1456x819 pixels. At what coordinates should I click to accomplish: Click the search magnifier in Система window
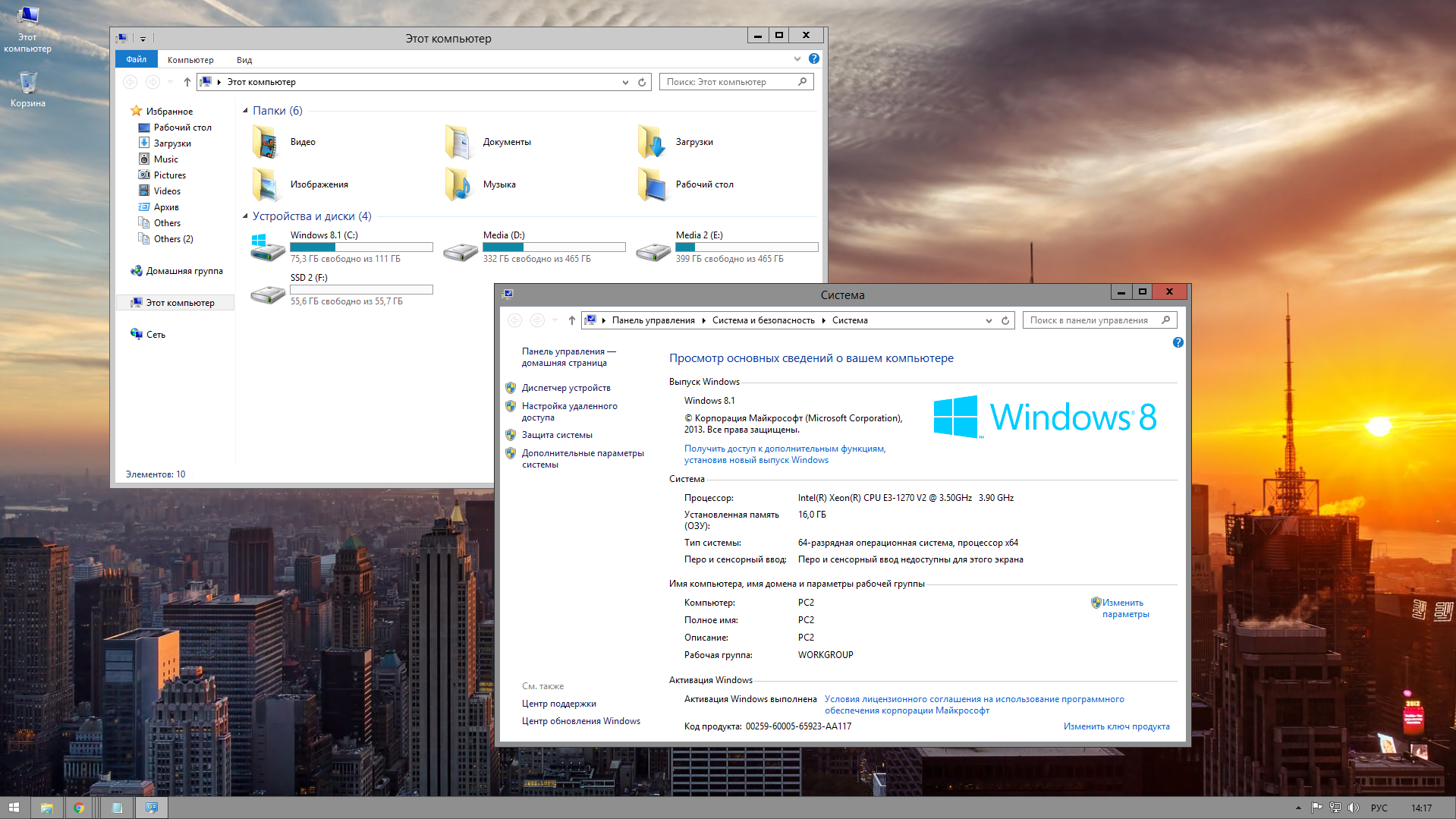pyautogui.click(x=1166, y=320)
